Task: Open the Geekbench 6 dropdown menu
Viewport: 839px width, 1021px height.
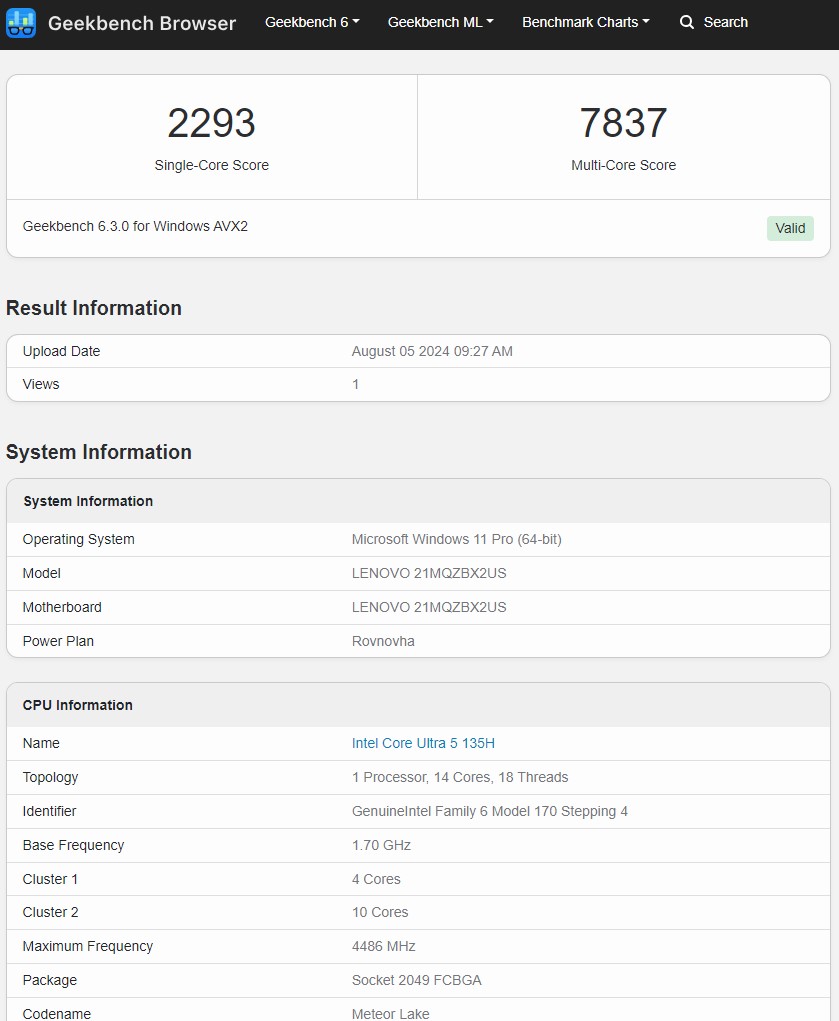Action: [x=312, y=22]
